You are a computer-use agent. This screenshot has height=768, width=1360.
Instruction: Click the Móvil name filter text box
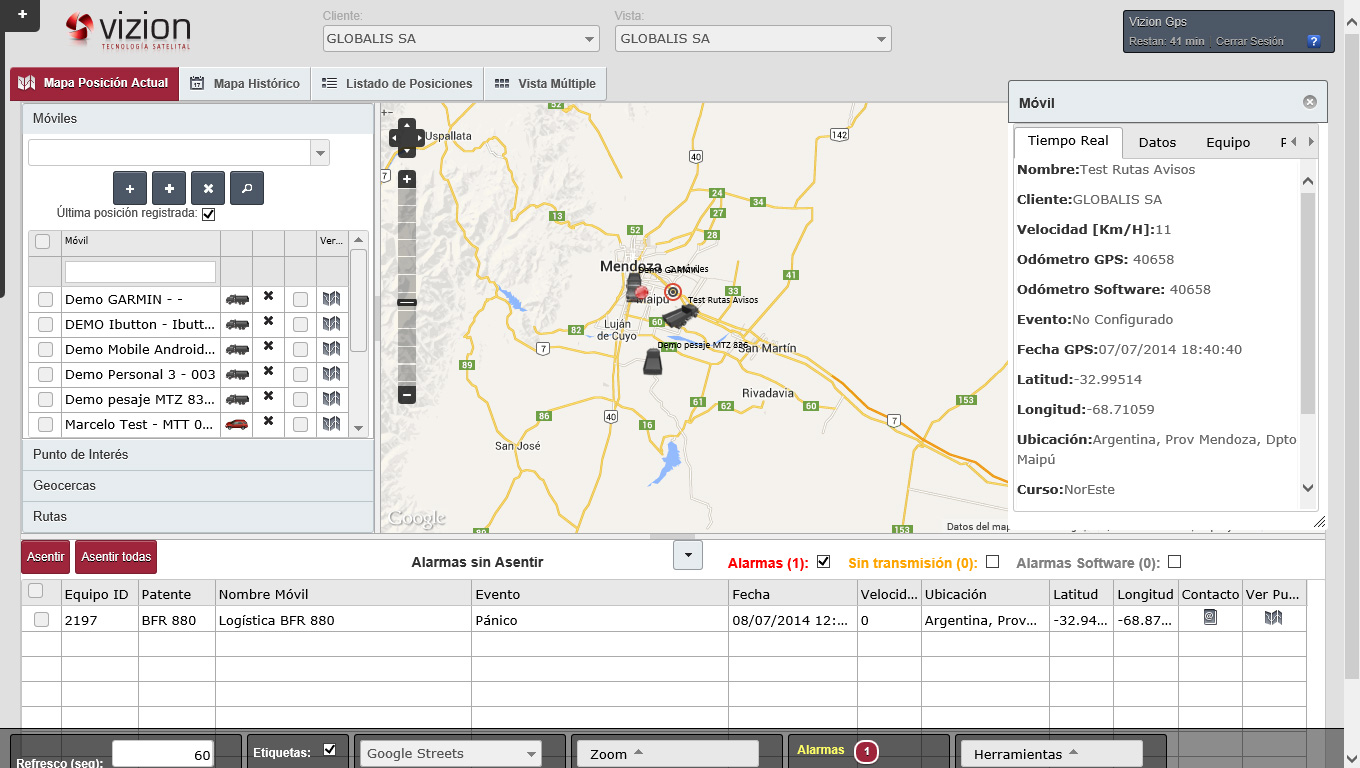pos(140,272)
